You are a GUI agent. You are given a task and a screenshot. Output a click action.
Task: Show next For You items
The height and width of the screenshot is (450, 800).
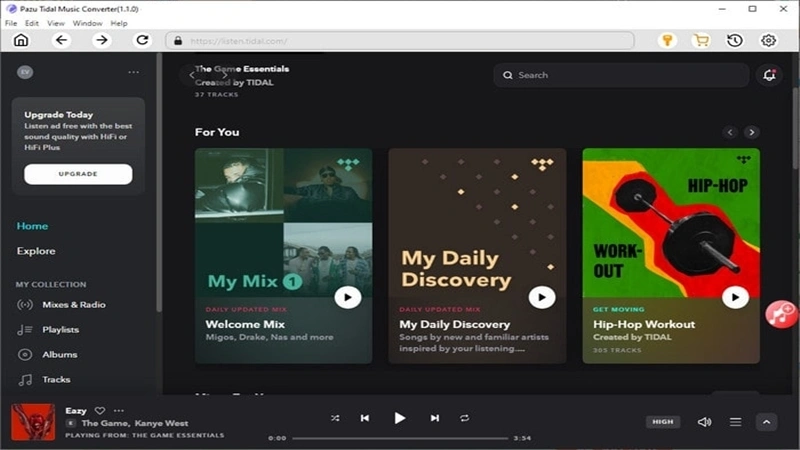coord(752,132)
